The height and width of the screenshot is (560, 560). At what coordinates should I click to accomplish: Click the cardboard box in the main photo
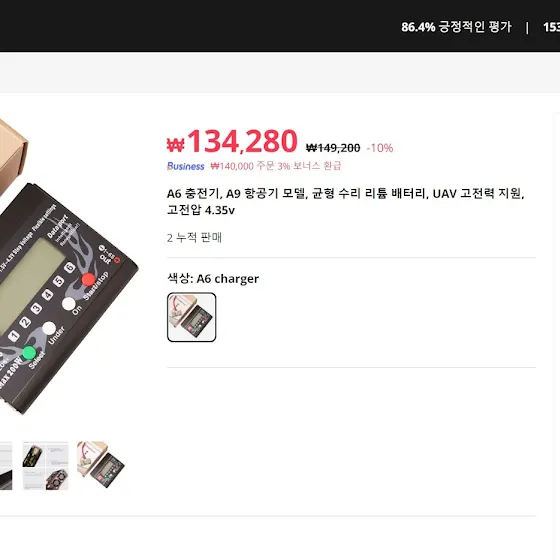(11, 156)
